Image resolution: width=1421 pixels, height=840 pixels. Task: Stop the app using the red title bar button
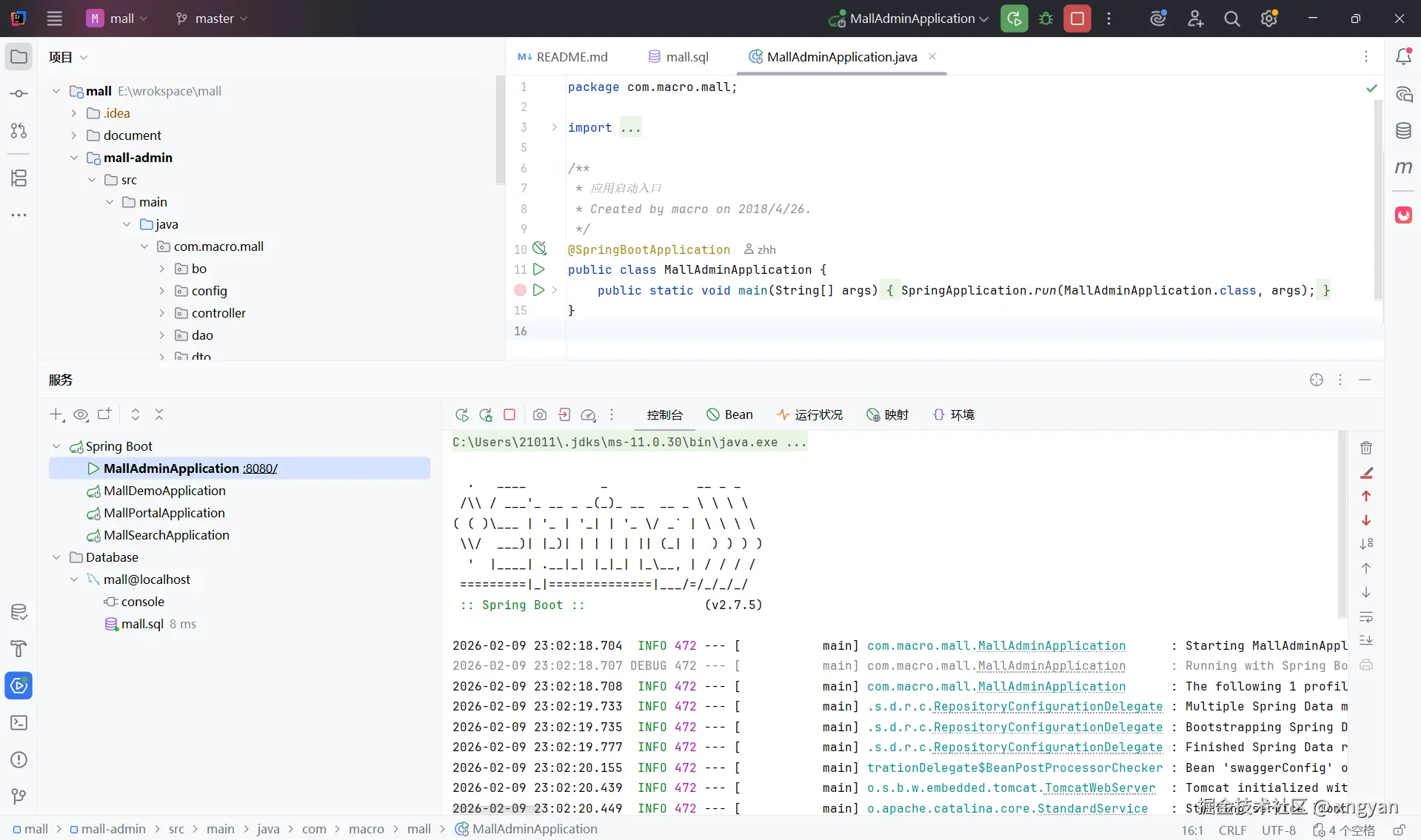pos(1077,19)
